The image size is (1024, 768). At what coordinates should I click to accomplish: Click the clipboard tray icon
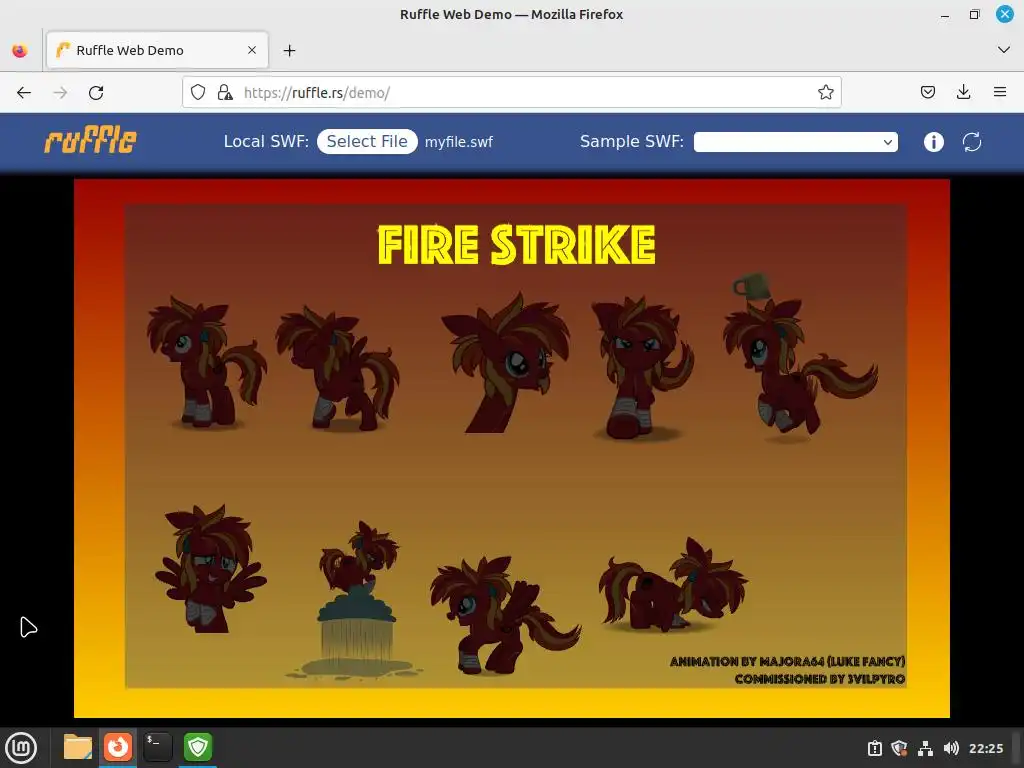pyautogui.click(x=874, y=748)
